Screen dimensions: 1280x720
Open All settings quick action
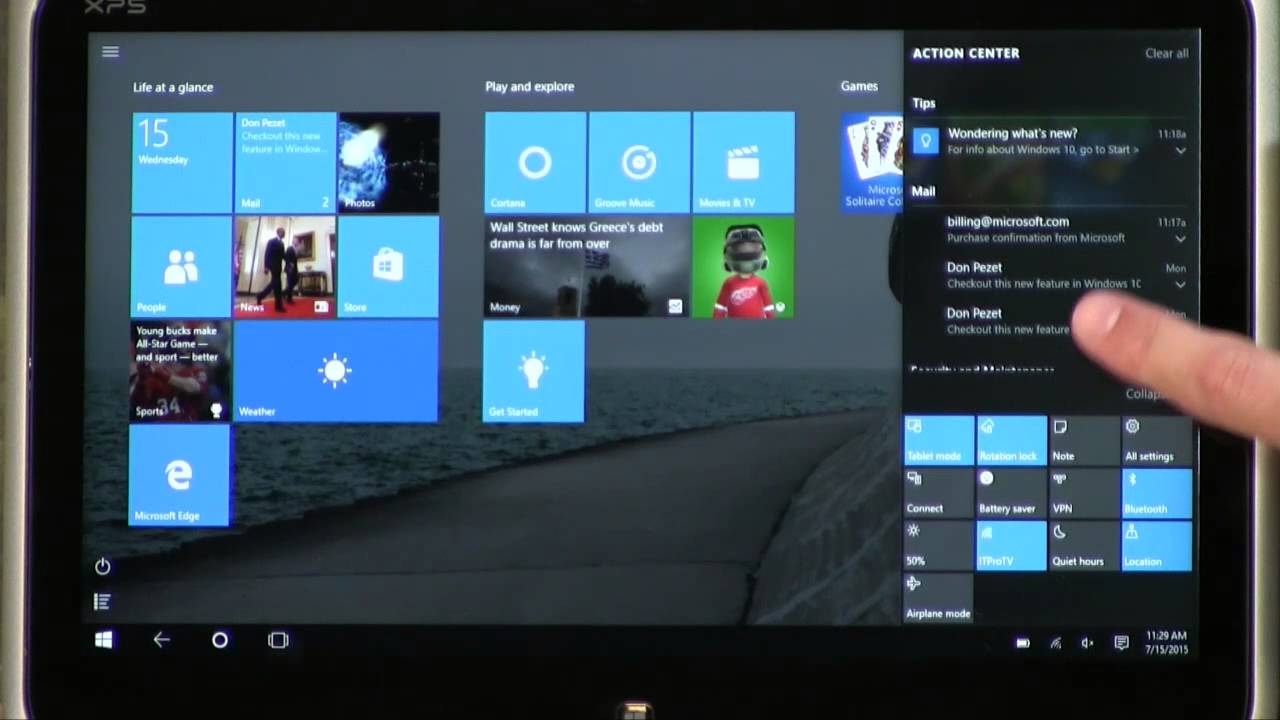pyautogui.click(x=1157, y=441)
